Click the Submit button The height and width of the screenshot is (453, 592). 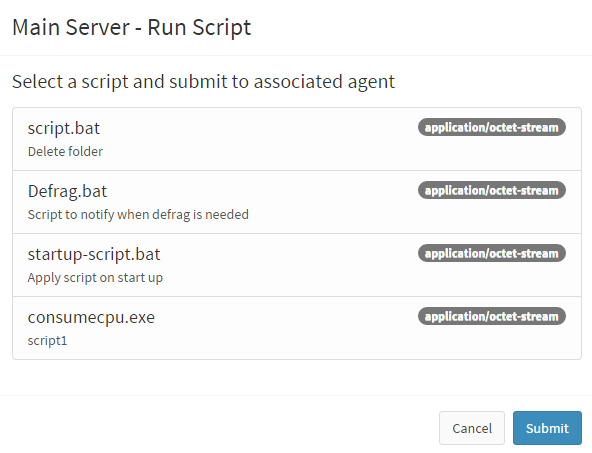click(x=547, y=428)
